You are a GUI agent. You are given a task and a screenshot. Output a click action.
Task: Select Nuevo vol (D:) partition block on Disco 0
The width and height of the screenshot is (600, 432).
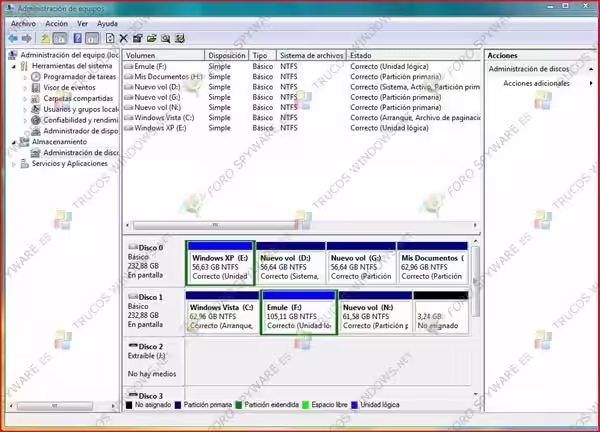point(290,263)
